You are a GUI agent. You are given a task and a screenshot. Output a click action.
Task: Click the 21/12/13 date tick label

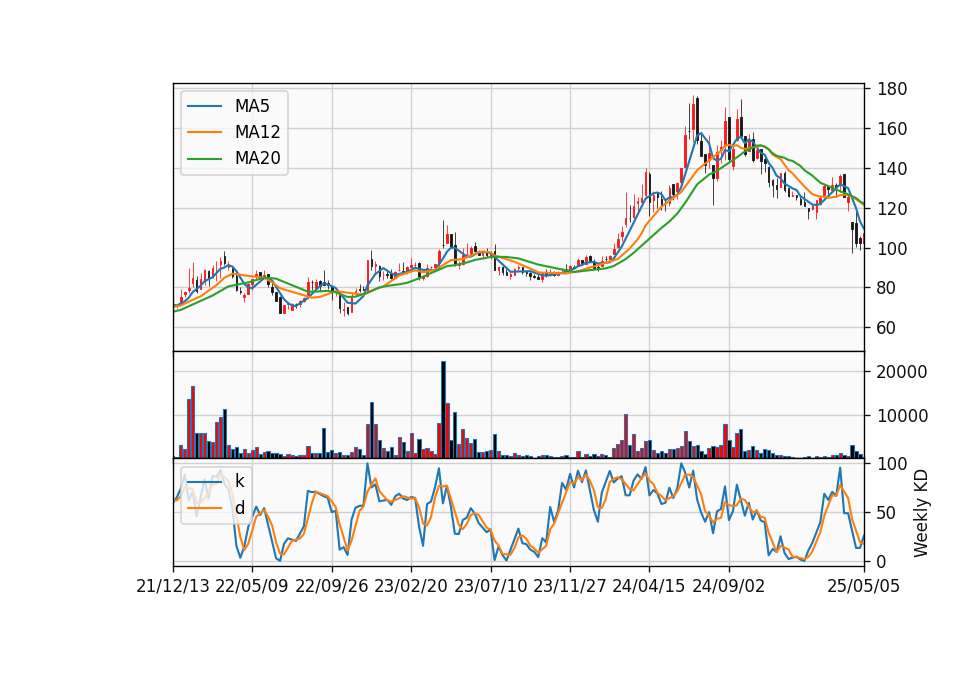(x=173, y=587)
